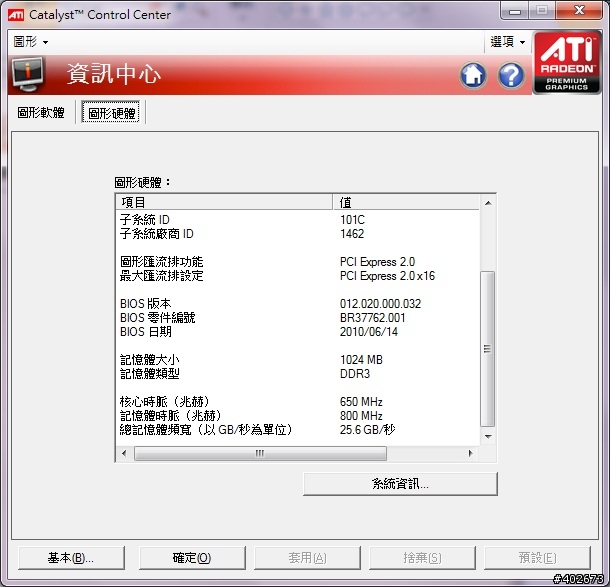The image size is (610, 587).
Task: Click the 預設(E) button
Action: [x=537, y=558]
